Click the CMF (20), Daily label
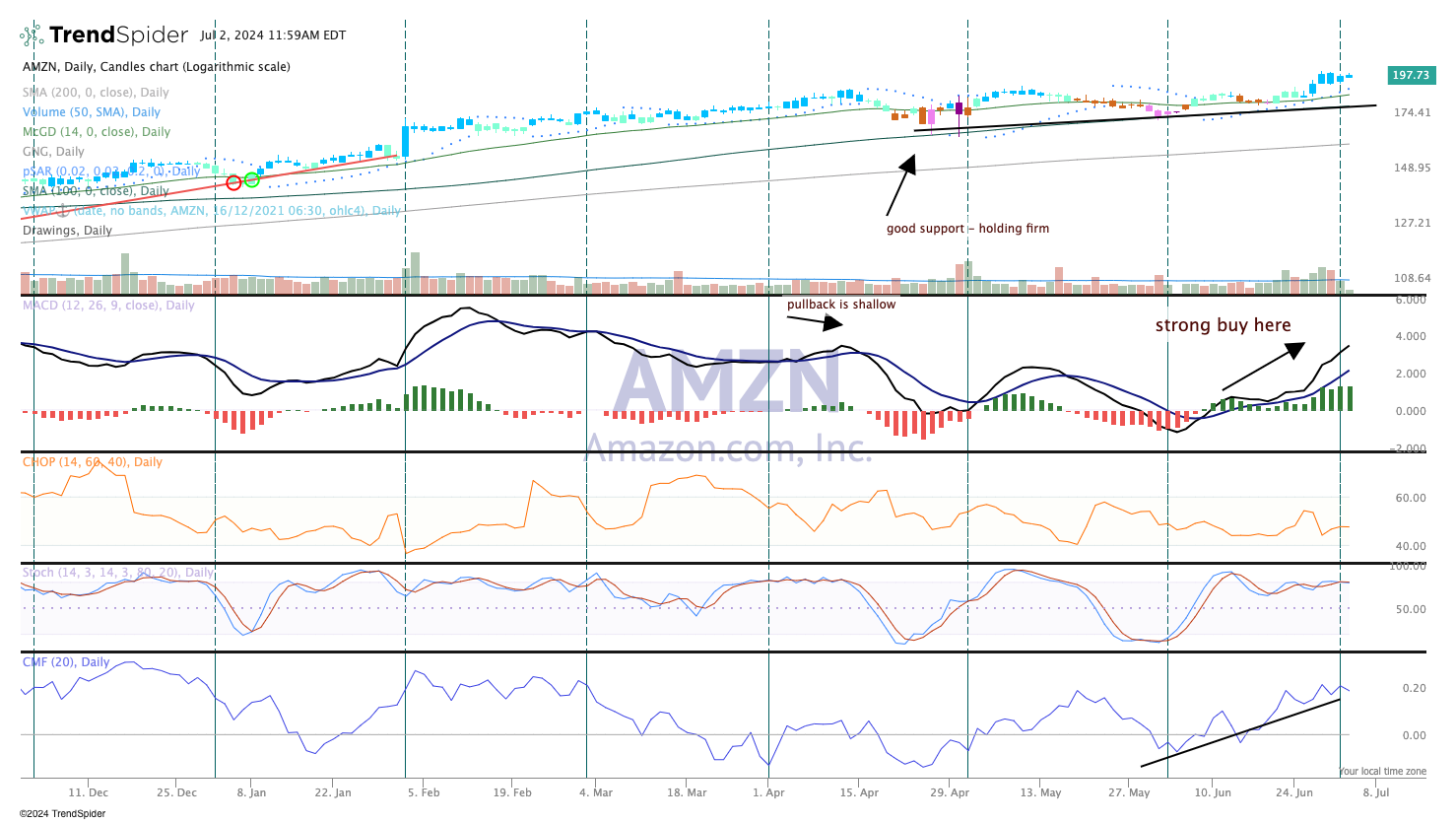Viewport: 1456px width, 823px height. pyautogui.click(x=66, y=662)
